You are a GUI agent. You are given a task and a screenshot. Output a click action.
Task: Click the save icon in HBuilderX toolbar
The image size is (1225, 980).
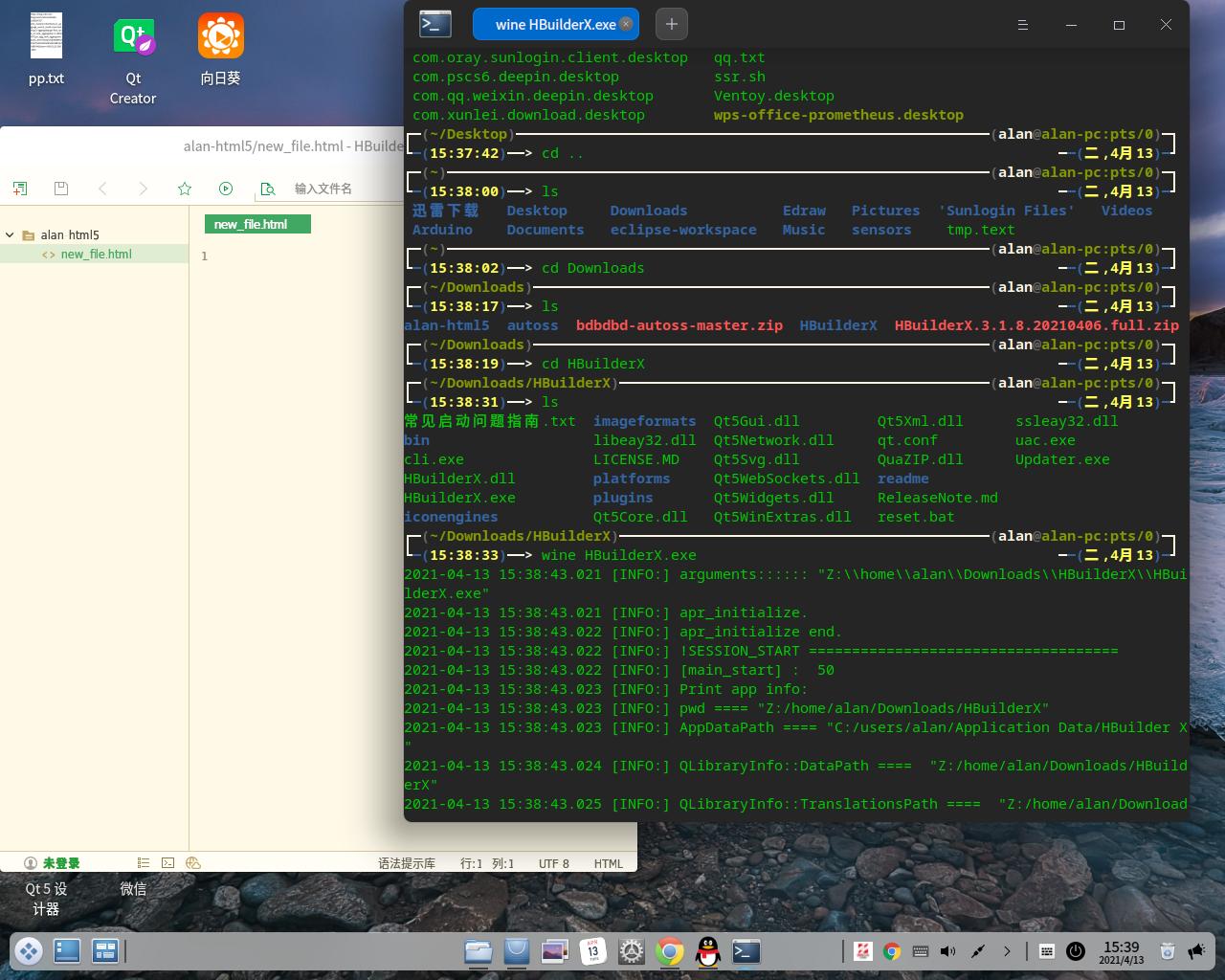(61, 189)
